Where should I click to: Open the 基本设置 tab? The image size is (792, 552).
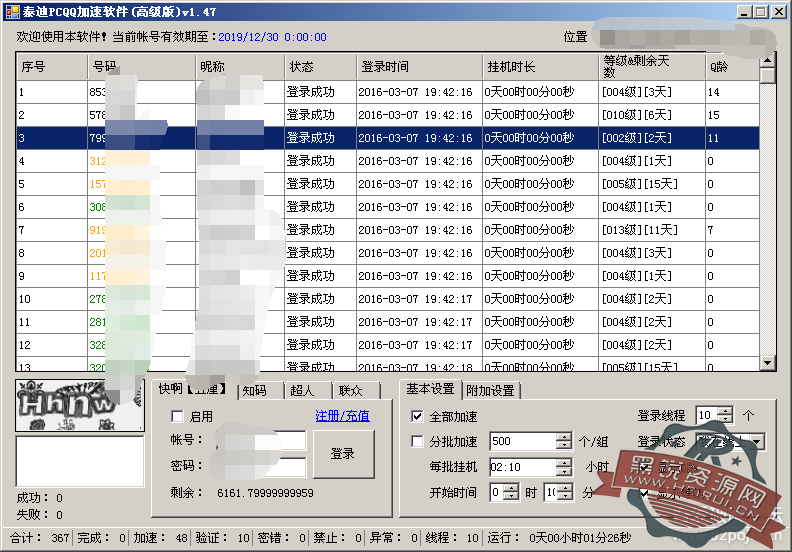click(430, 389)
